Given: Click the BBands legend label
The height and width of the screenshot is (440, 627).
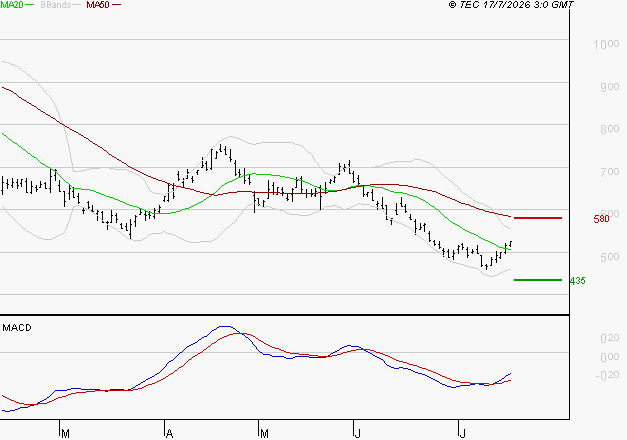Looking at the screenshot, I should point(56,5).
